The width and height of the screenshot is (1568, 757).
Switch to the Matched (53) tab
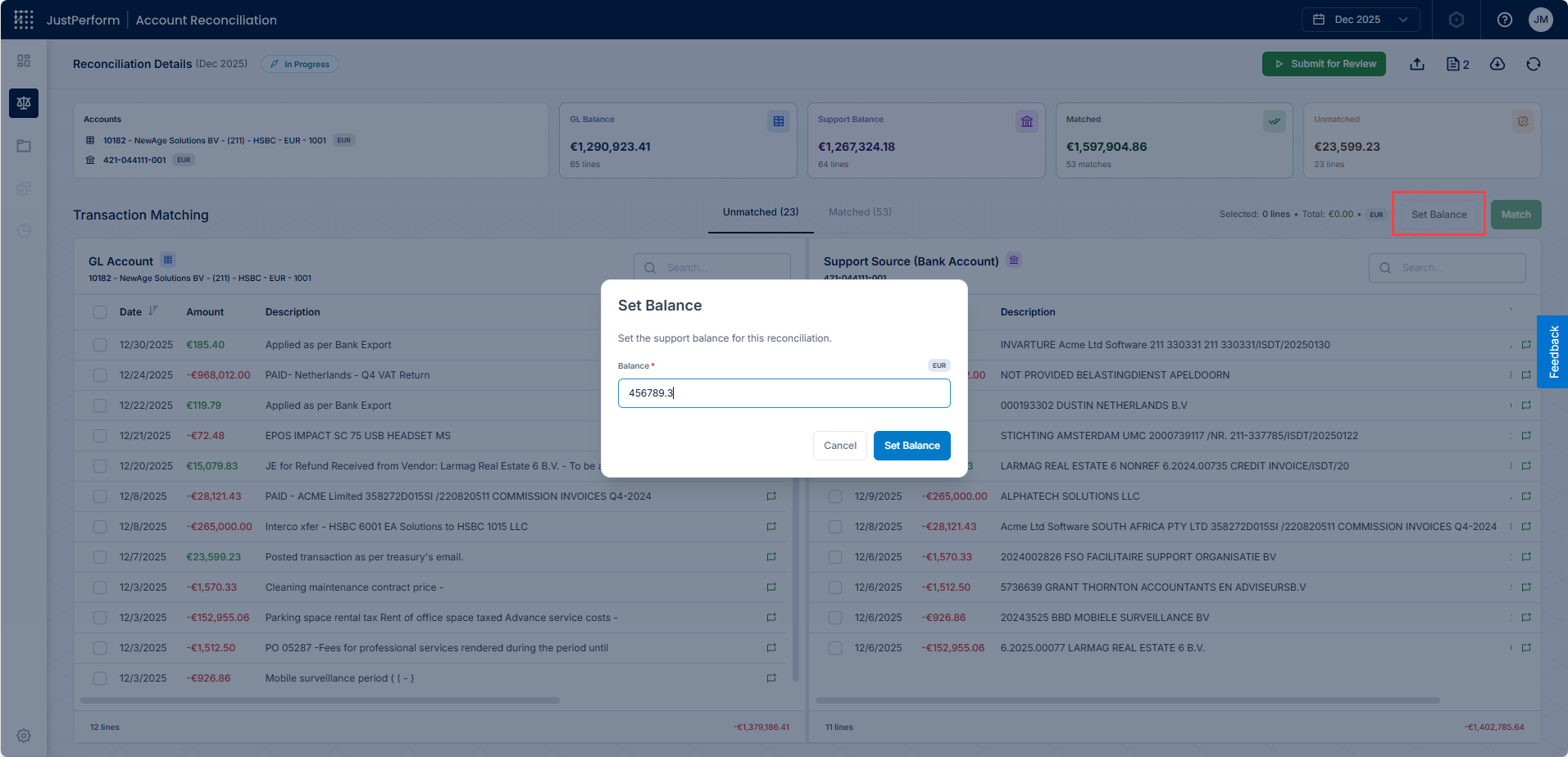(x=860, y=212)
